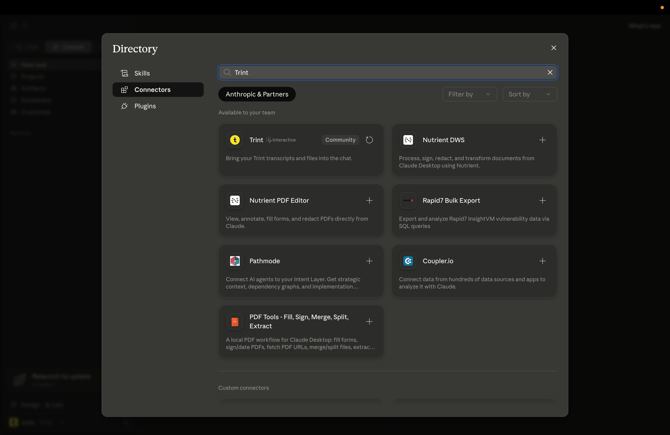Screen dimensions: 670x435
Task: Open the Pathmode connector card
Action: [x=301, y=271]
